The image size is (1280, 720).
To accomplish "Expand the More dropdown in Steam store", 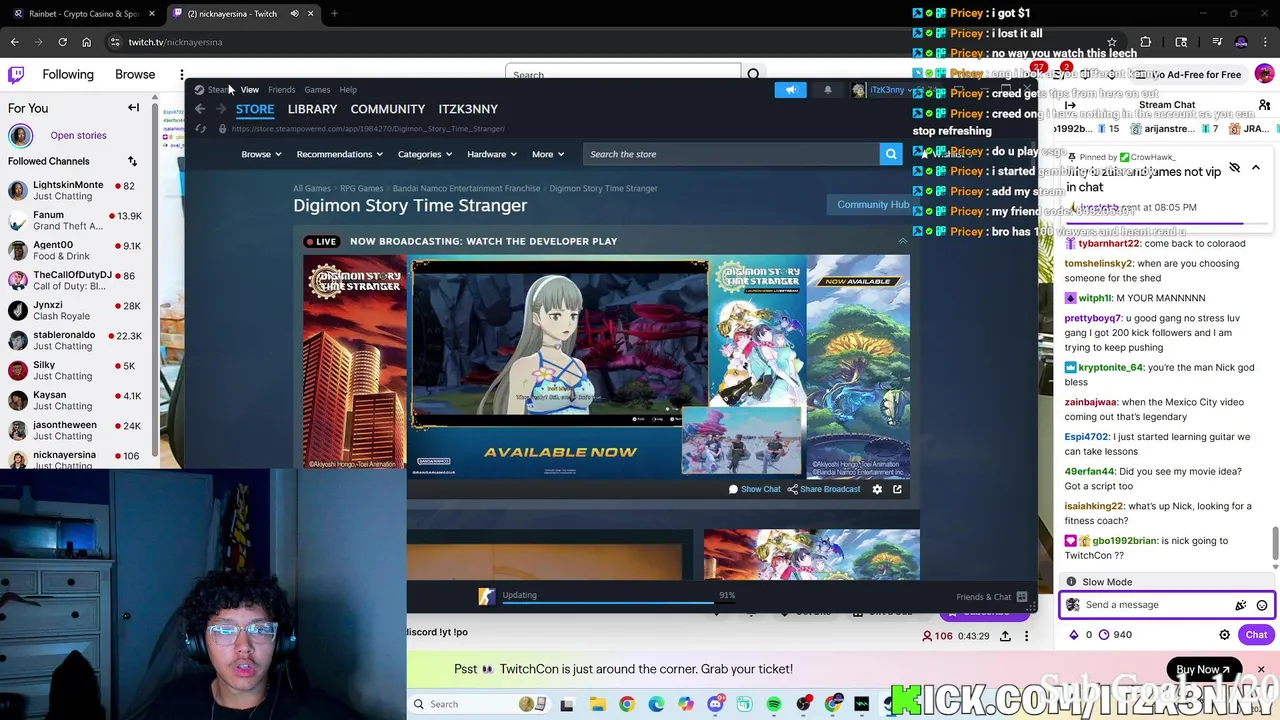I will [x=548, y=154].
